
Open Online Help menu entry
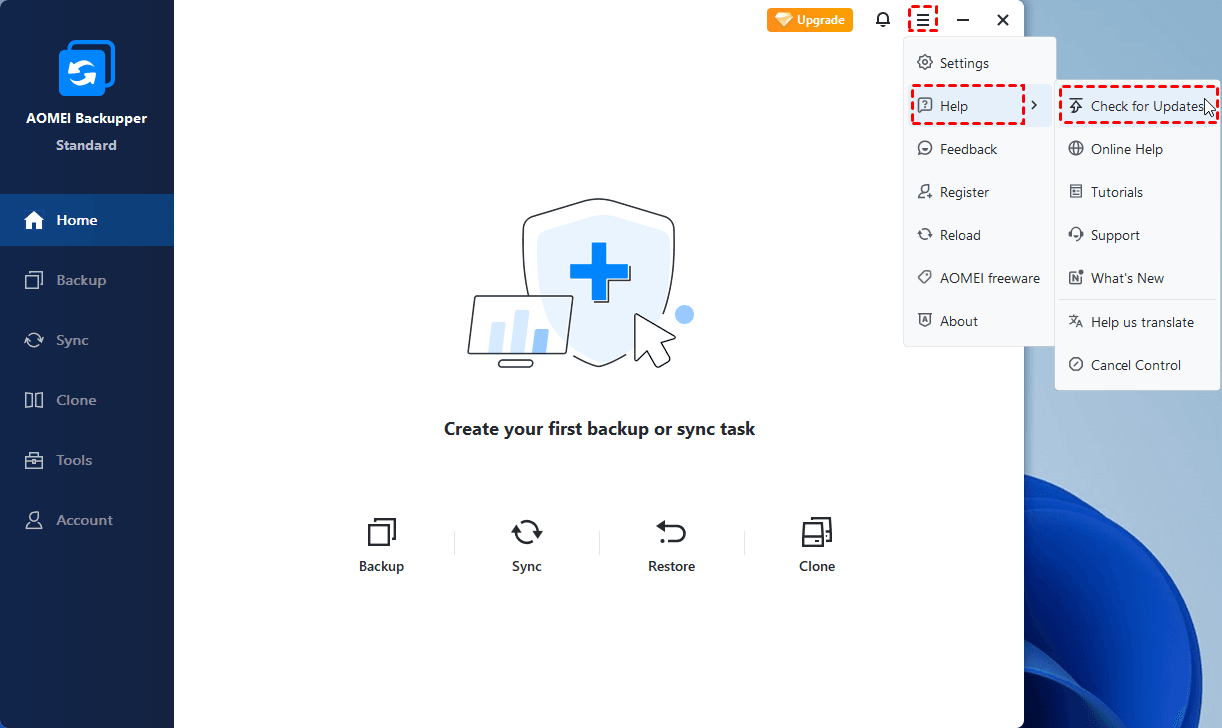point(1126,149)
